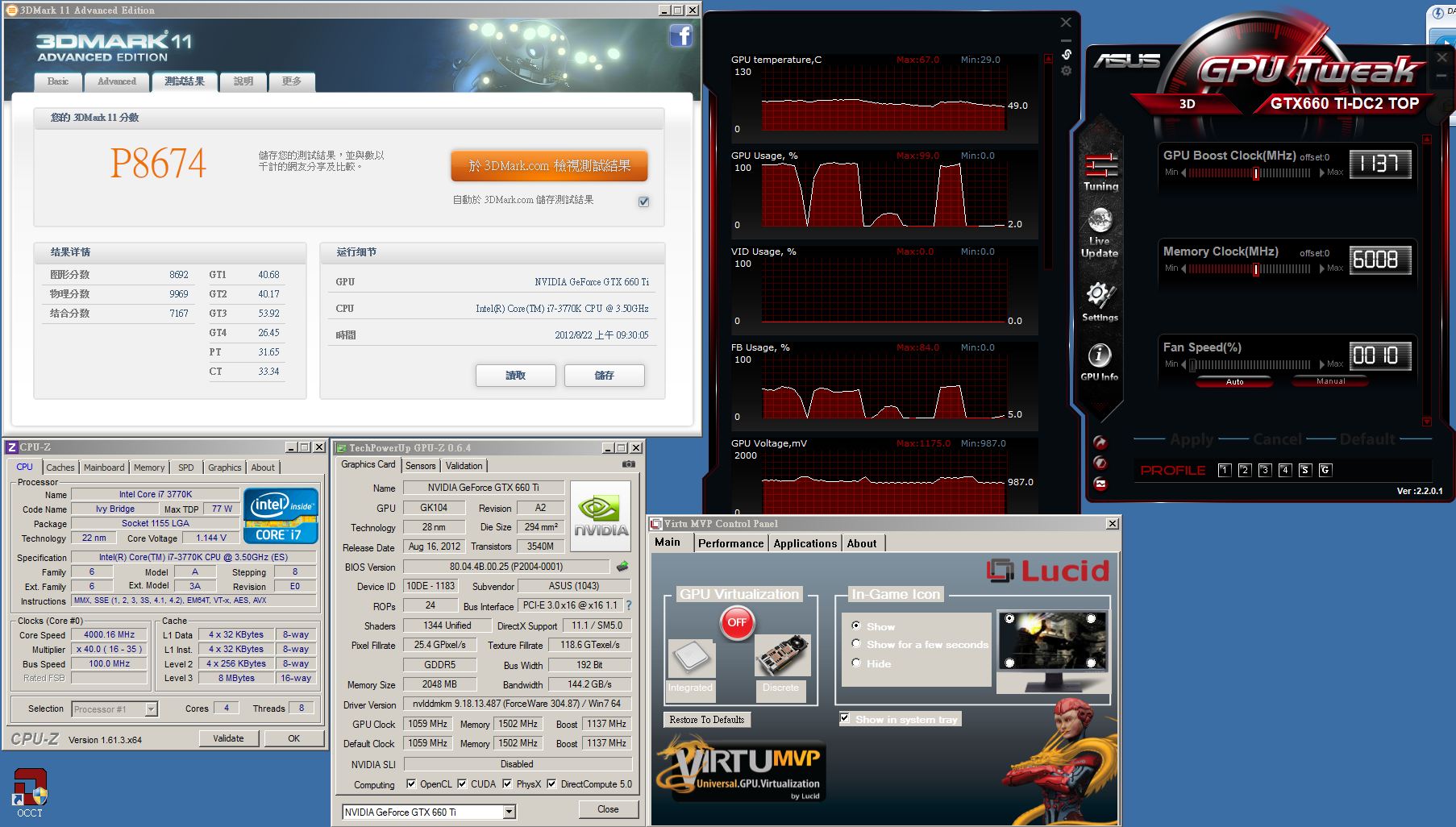Viewport: 1456px width, 827px height.
Task: Open the SPD tab in CPU-Z
Action: 186,468
